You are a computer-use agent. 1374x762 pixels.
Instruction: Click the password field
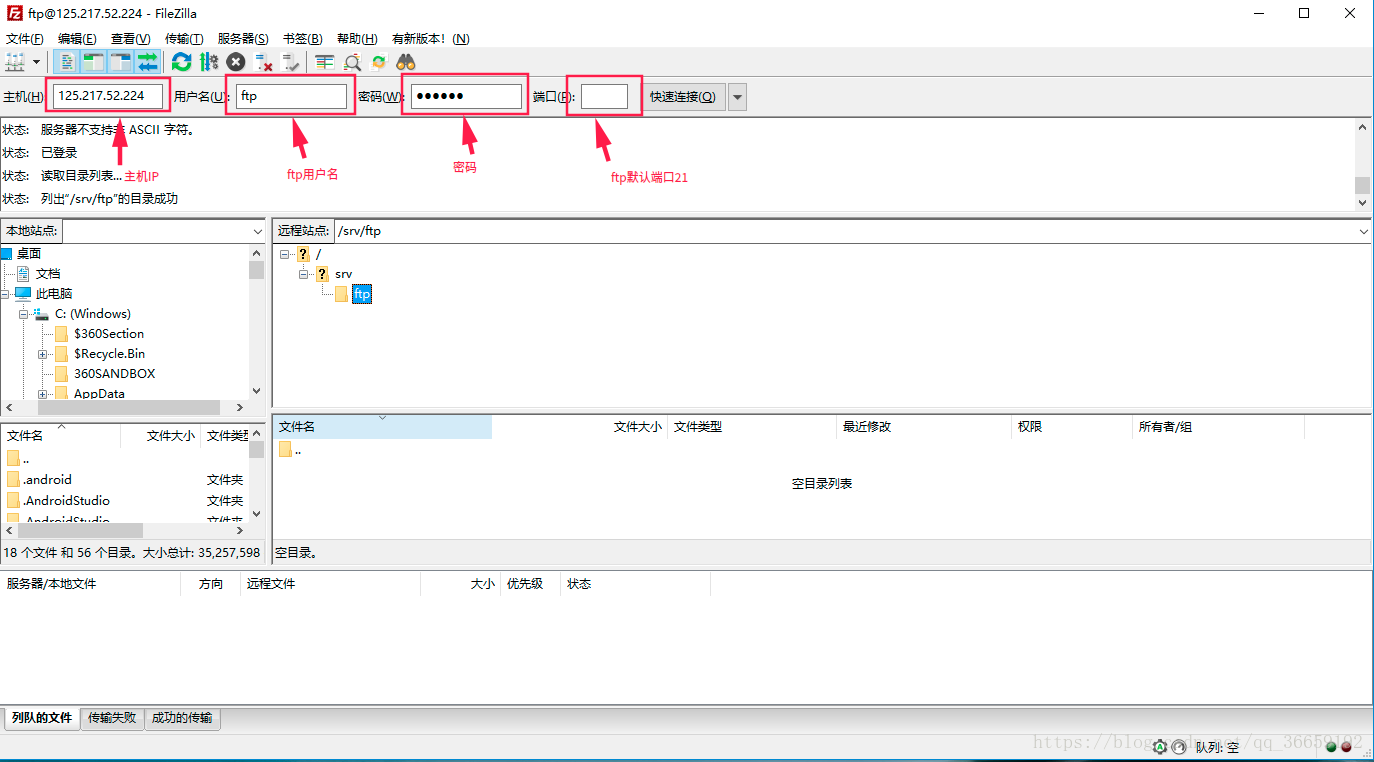coord(466,96)
